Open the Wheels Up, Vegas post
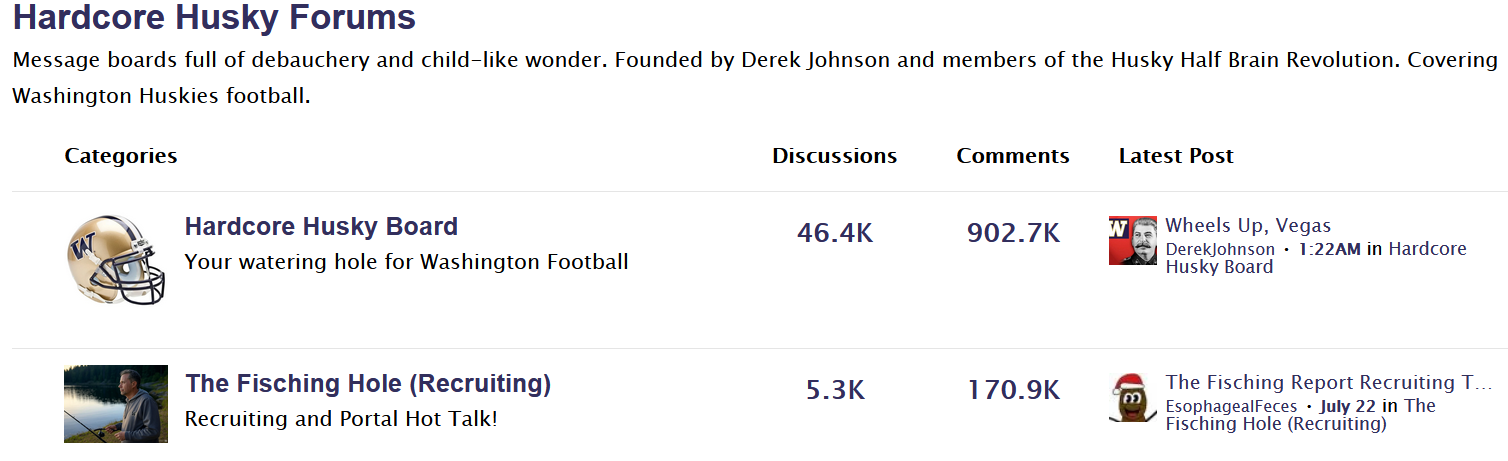The width and height of the screenshot is (1508, 461). coord(1248,226)
